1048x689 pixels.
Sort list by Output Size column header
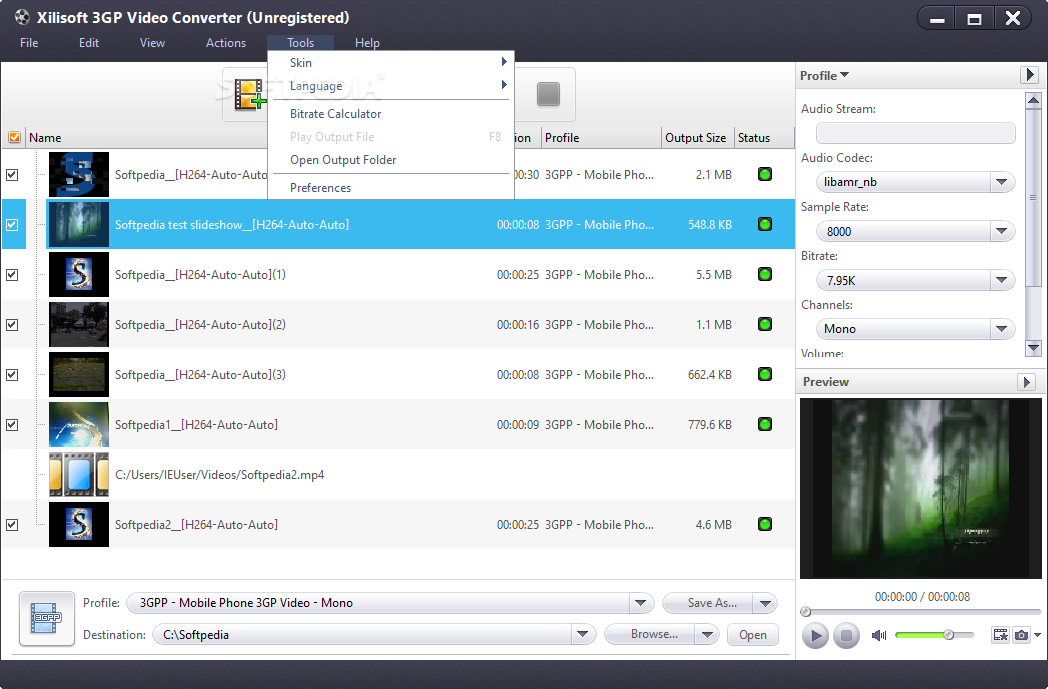pos(697,138)
